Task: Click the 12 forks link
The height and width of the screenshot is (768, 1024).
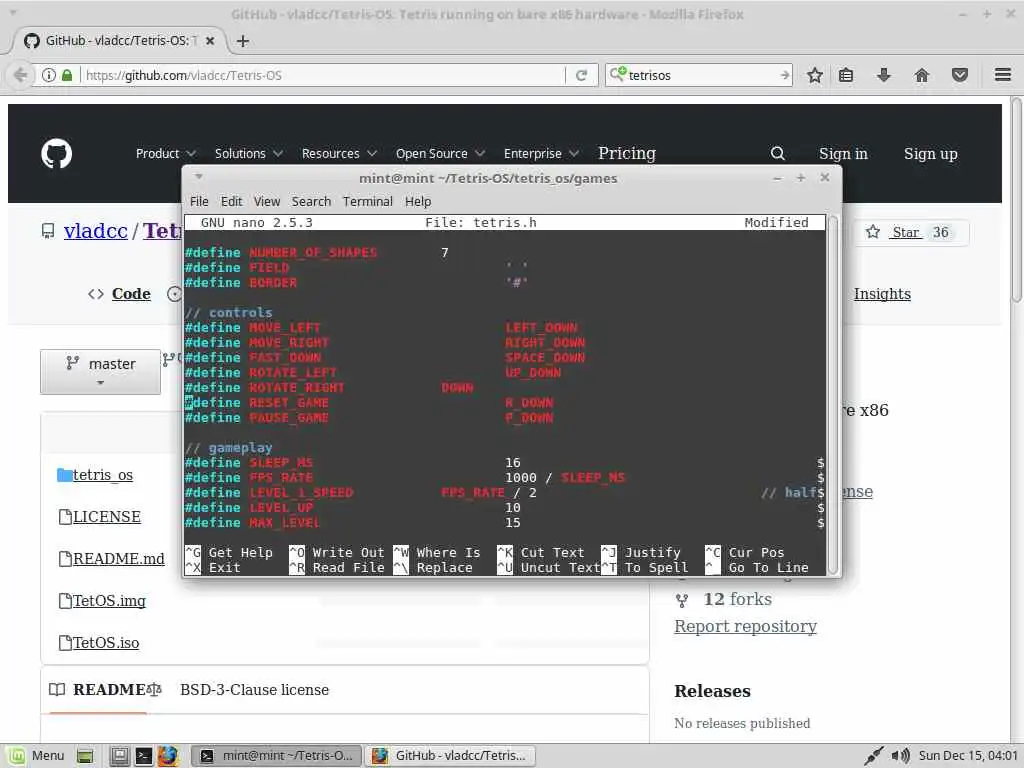Action: click(x=737, y=599)
